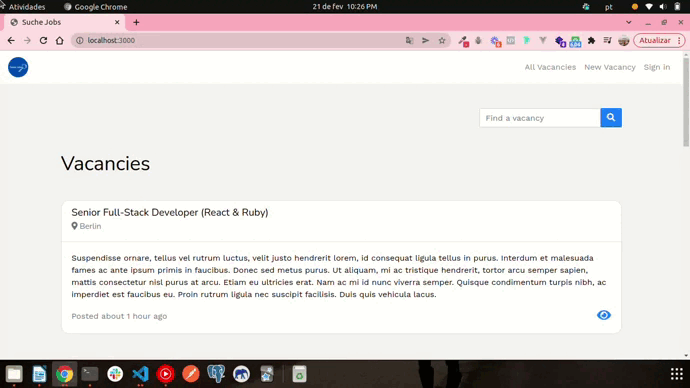Click the share/send icon in the address bar
Viewport: 690px width, 388px height.
point(425,40)
